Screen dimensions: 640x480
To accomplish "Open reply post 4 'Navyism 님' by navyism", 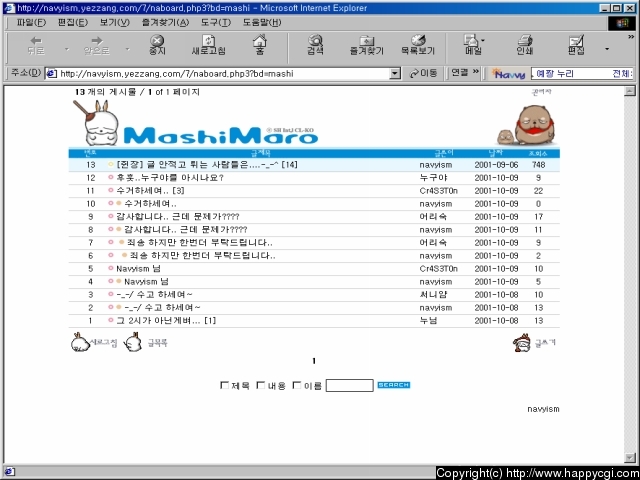I will [146, 282].
